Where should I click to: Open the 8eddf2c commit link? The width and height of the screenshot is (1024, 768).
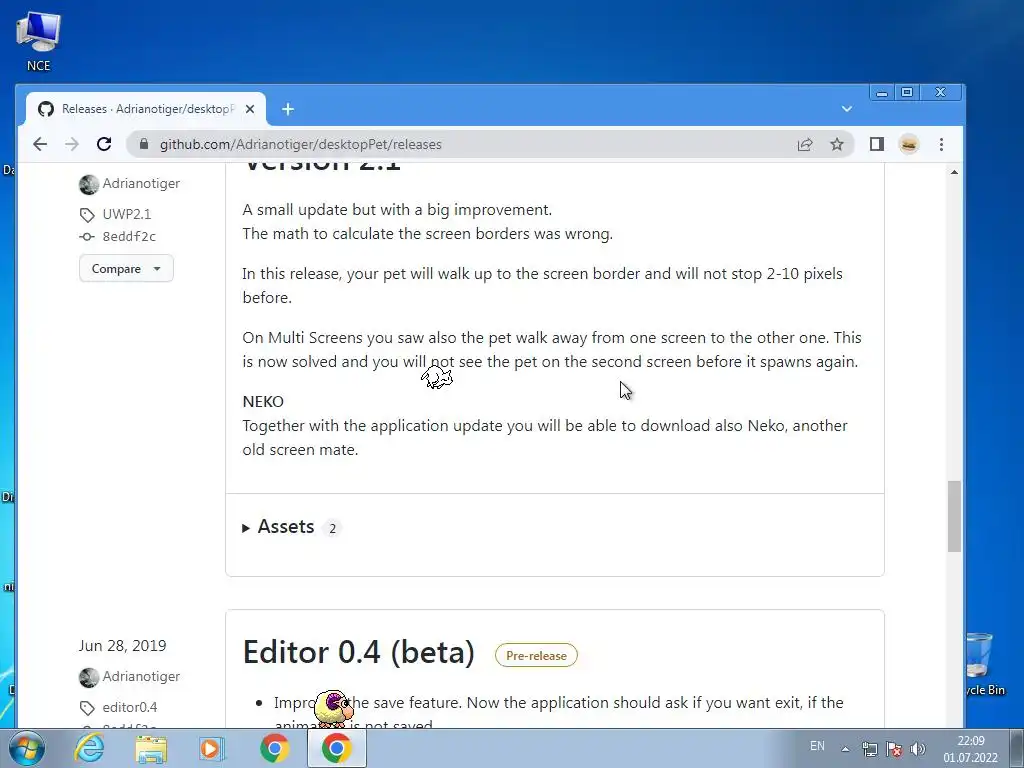(129, 236)
